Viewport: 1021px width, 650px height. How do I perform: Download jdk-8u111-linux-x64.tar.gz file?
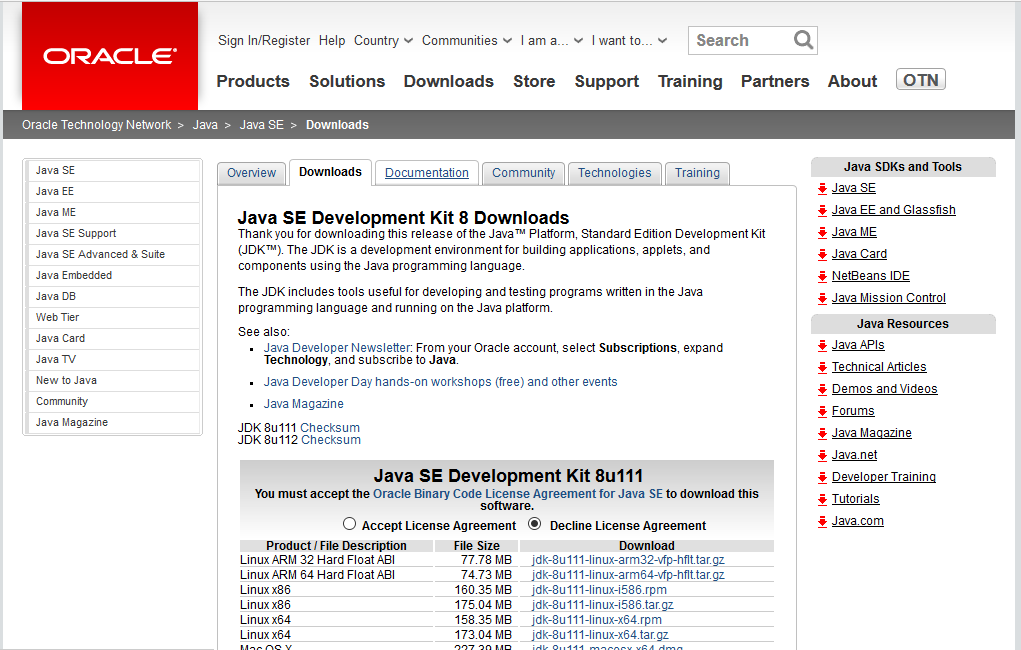tap(600, 635)
